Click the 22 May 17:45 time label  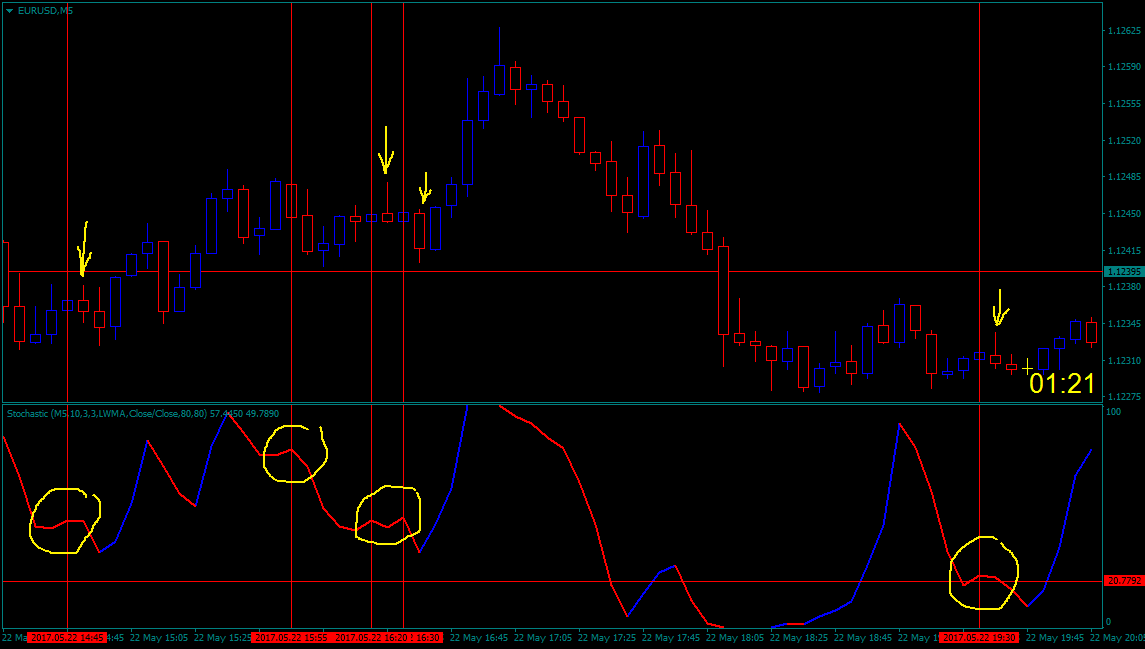tap(671, 637)
